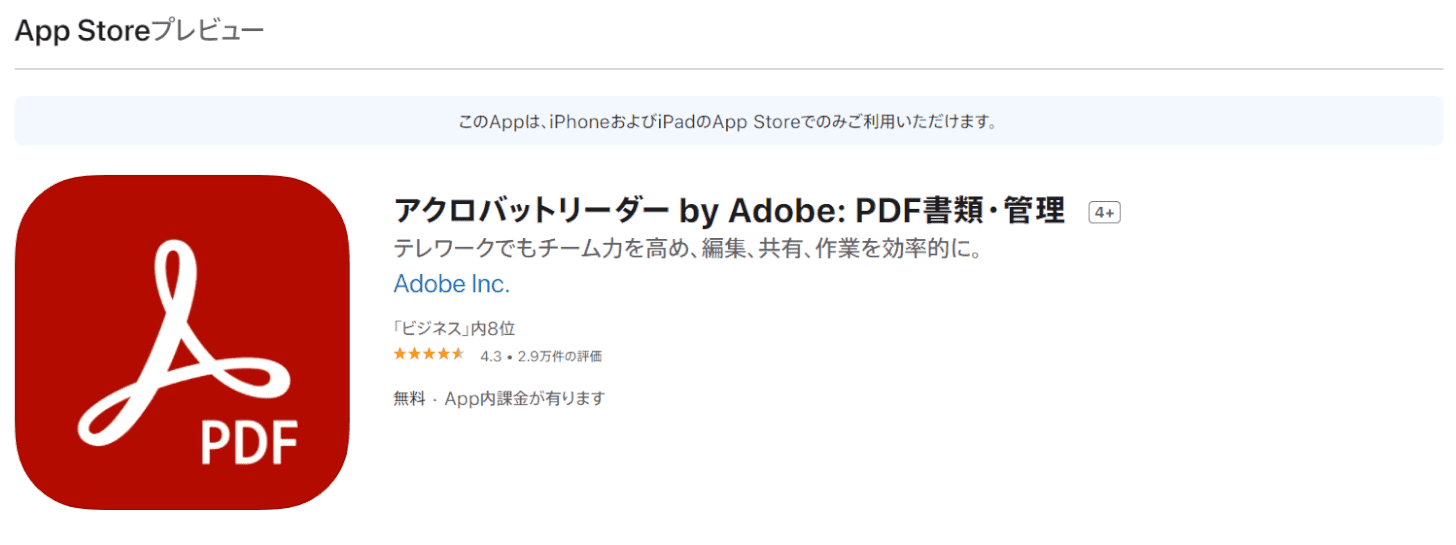Click the アクロバットリーダー by Adobe app title
Image resolution: width=1456 pixels, height=545 pixels.
coord(729,211)
